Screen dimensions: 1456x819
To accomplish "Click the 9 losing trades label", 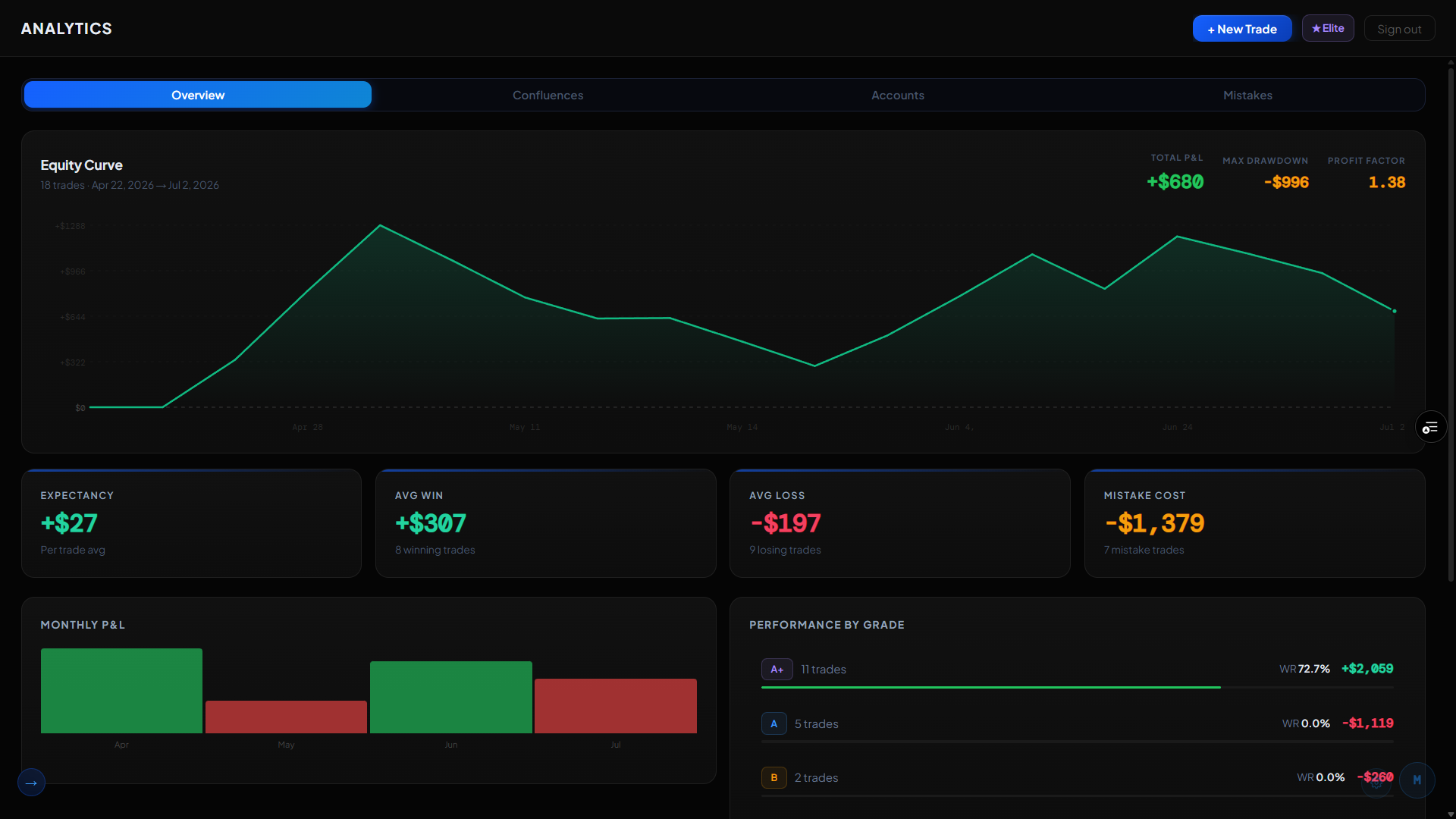I will [x=785, y=550].
